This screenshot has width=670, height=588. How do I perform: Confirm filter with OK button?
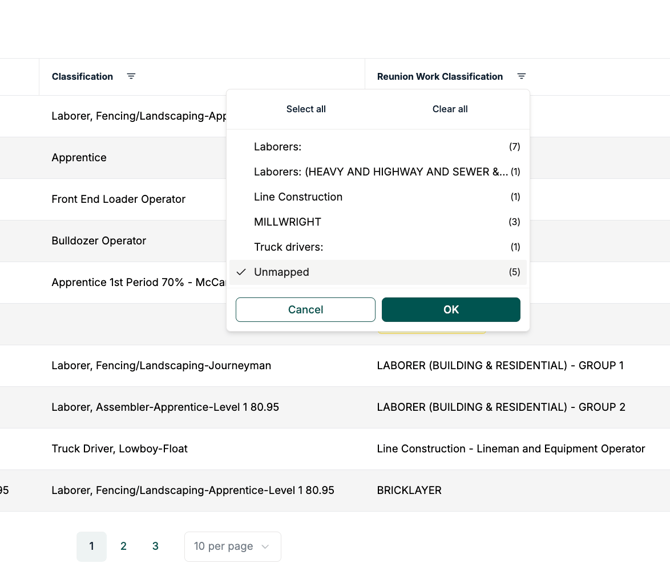[451, 309]
